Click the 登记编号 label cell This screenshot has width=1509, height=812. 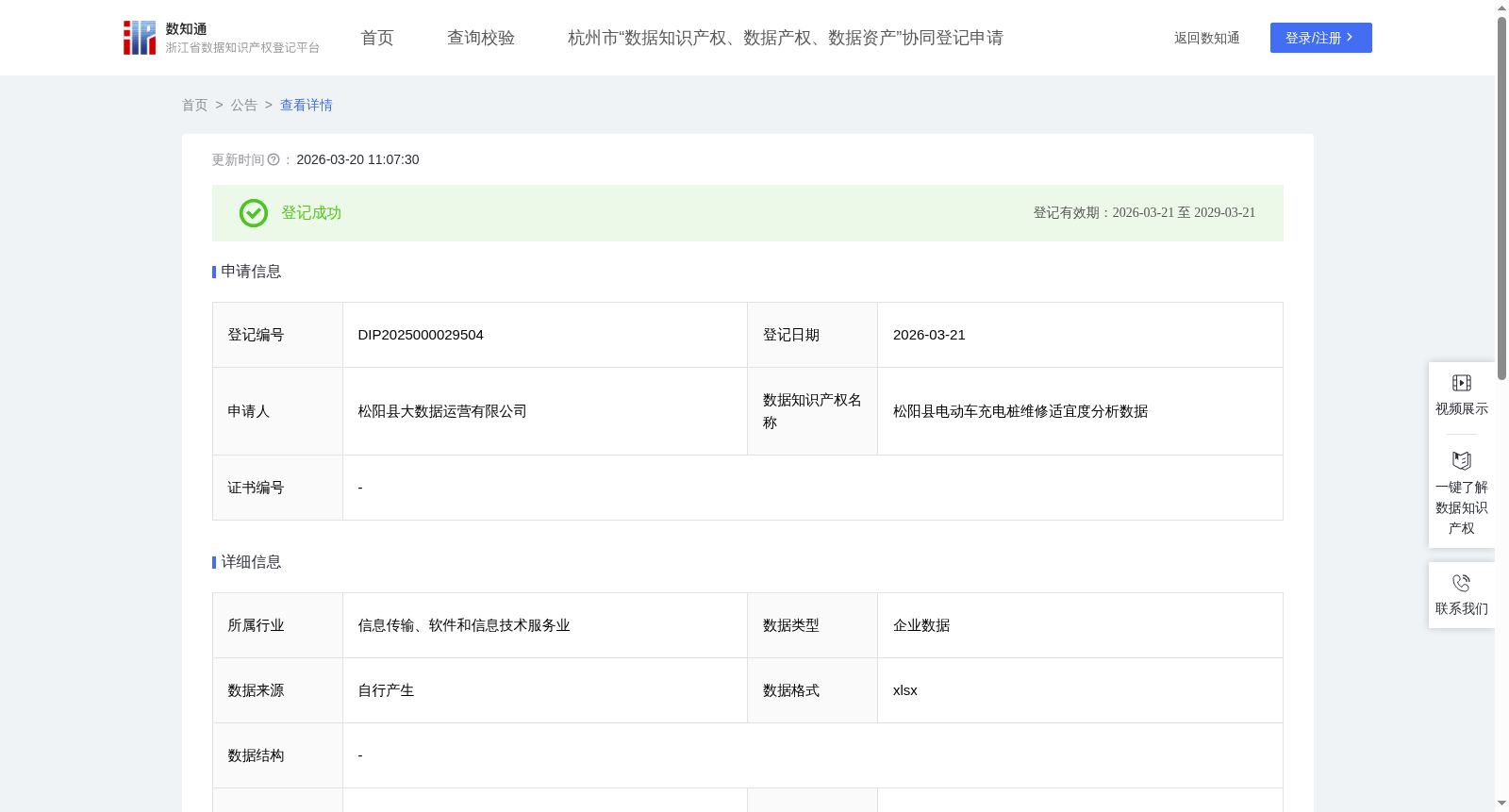(x=277, y=335)
